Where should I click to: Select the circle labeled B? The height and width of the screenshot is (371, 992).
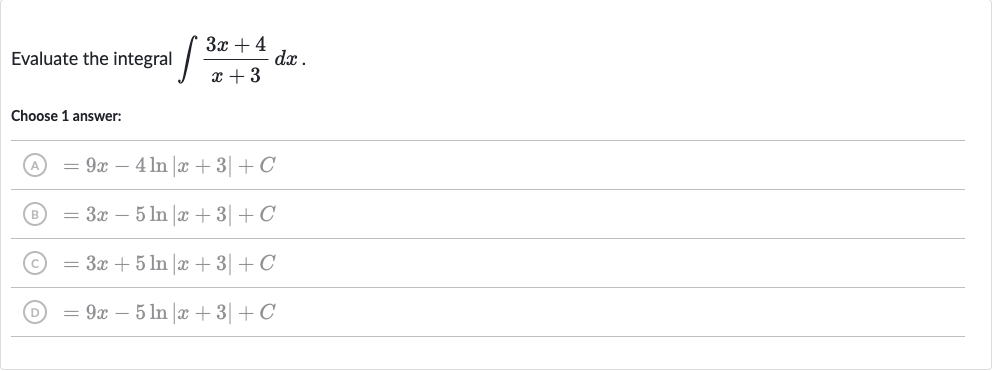point(35,215)
